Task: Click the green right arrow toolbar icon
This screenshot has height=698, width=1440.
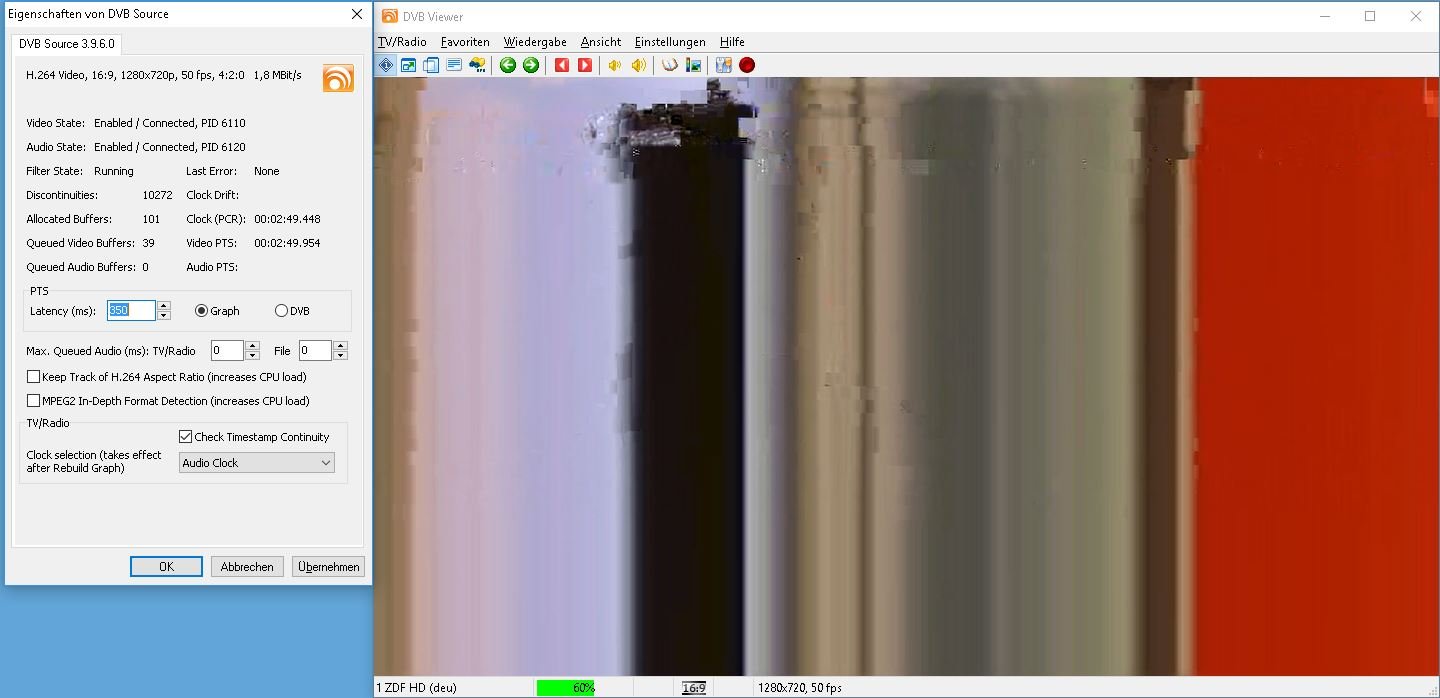Action: pyautogui.click(x=531, y=65)
